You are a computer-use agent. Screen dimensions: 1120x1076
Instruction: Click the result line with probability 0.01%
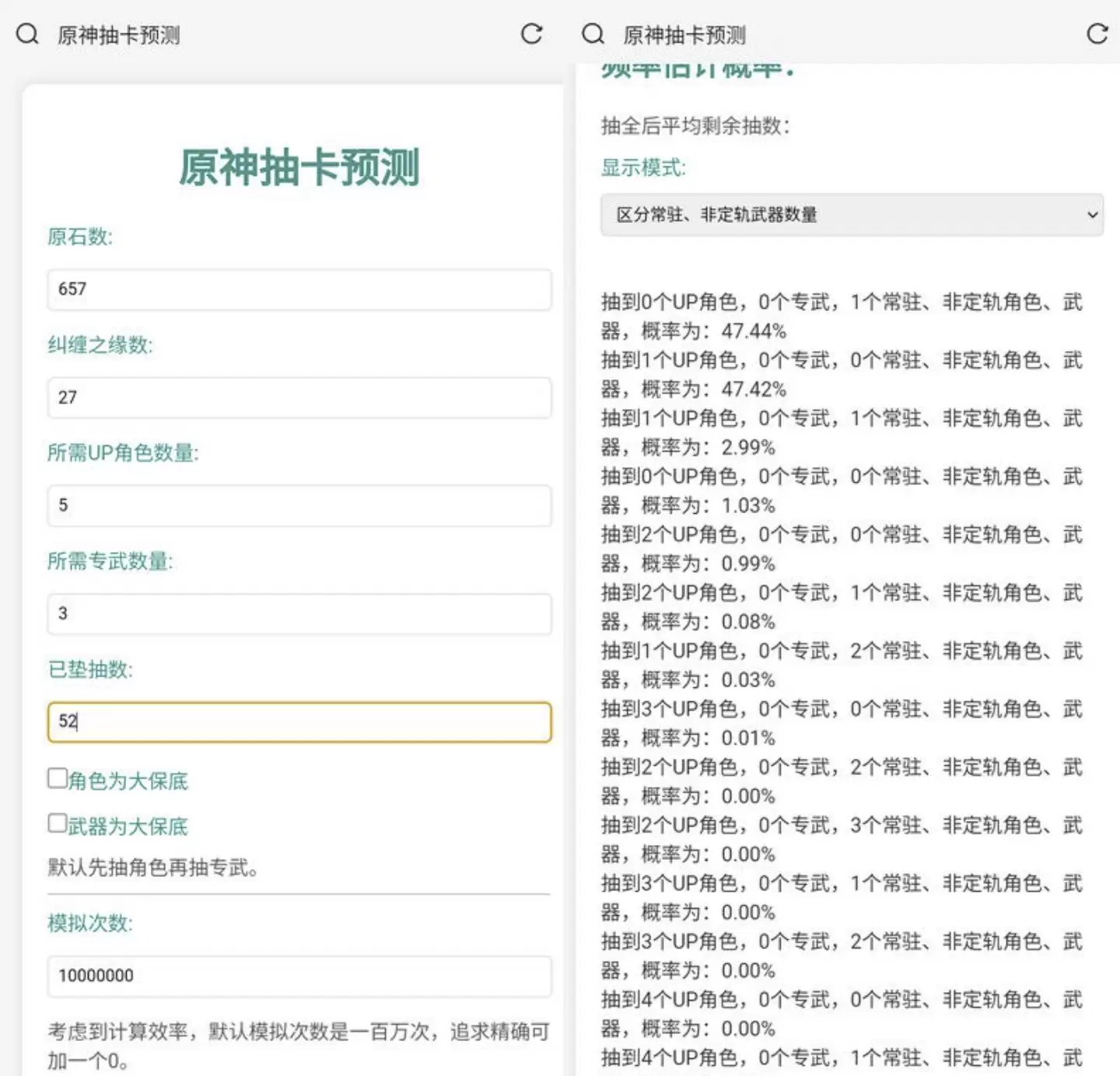click(842, 723)
